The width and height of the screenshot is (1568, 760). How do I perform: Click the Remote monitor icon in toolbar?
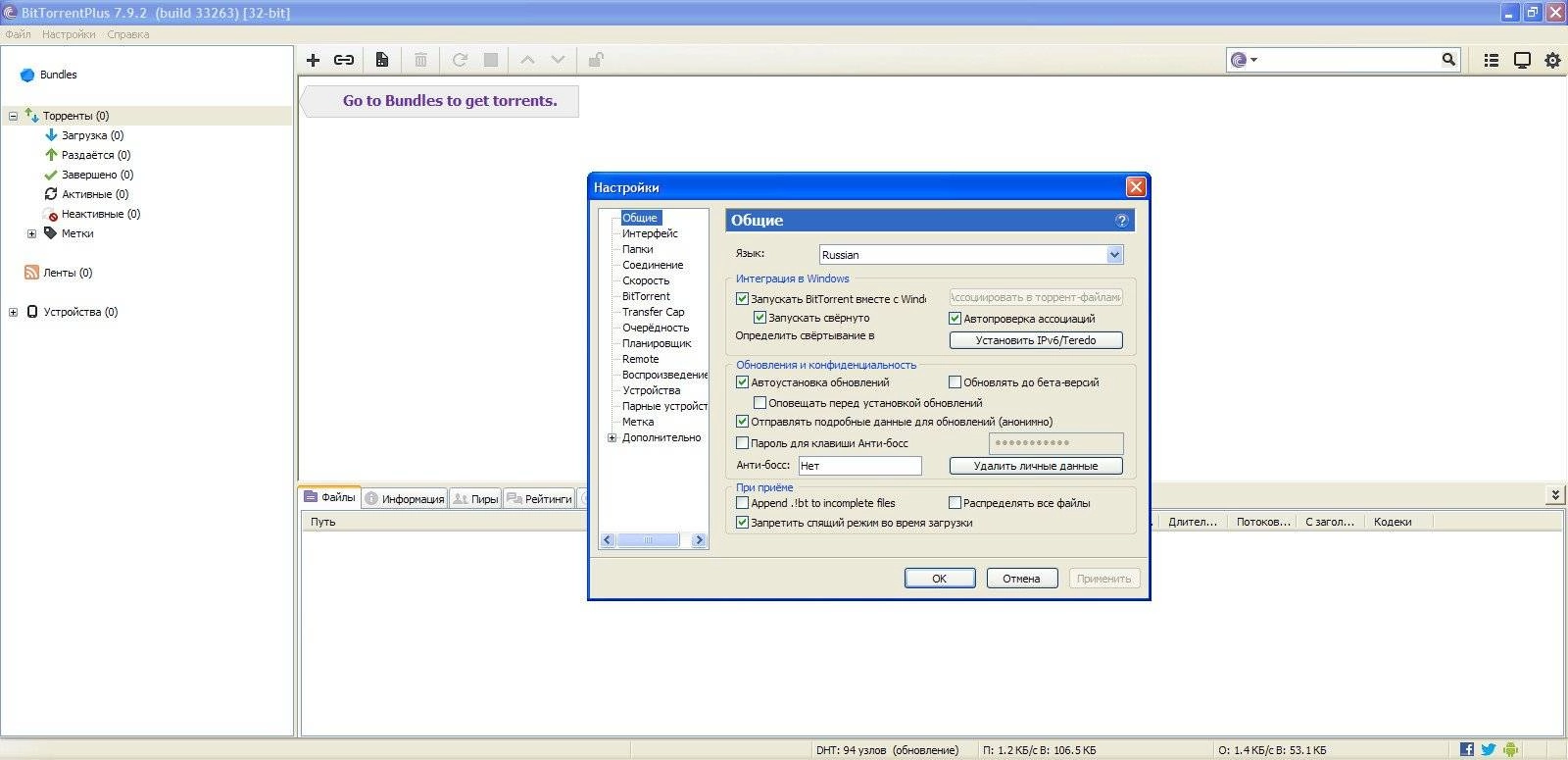1522,60
